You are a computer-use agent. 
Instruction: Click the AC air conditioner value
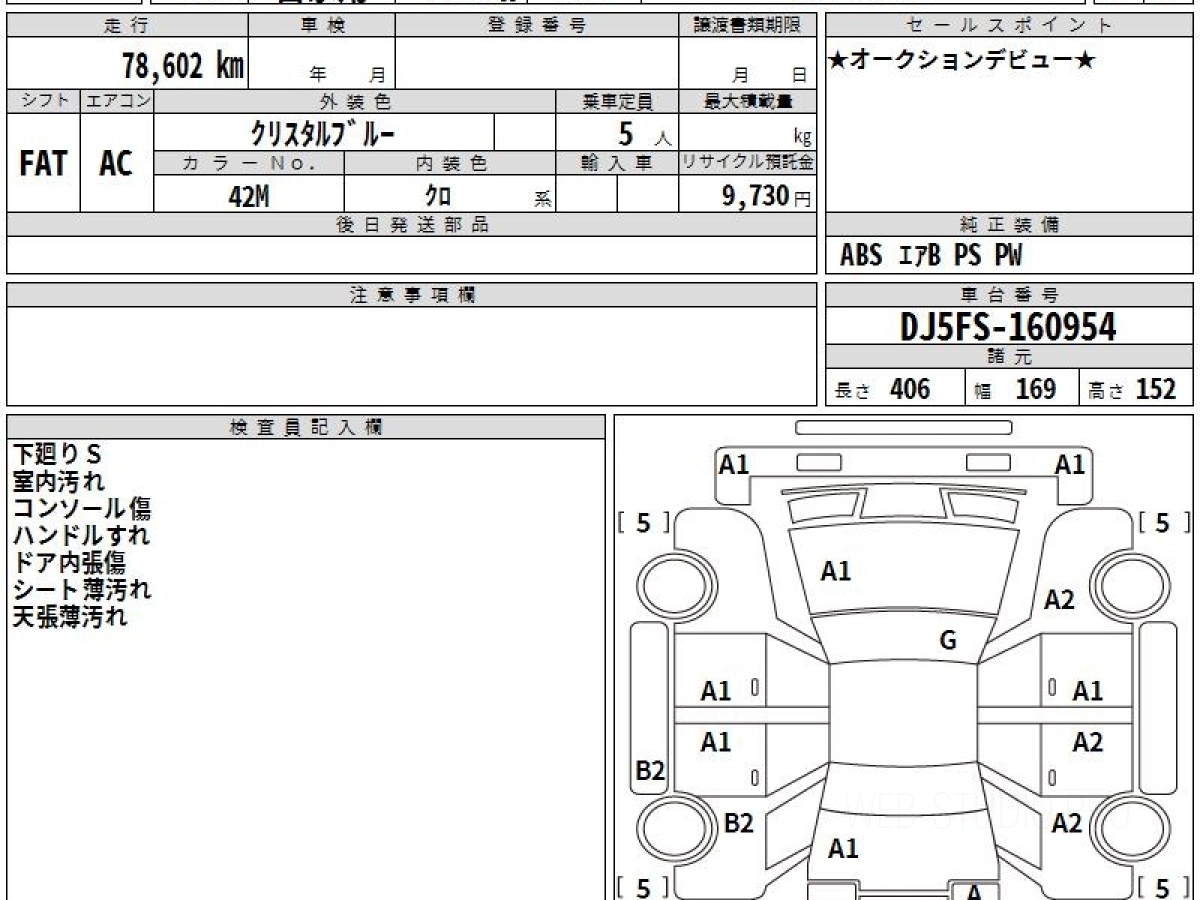point(116,163)
